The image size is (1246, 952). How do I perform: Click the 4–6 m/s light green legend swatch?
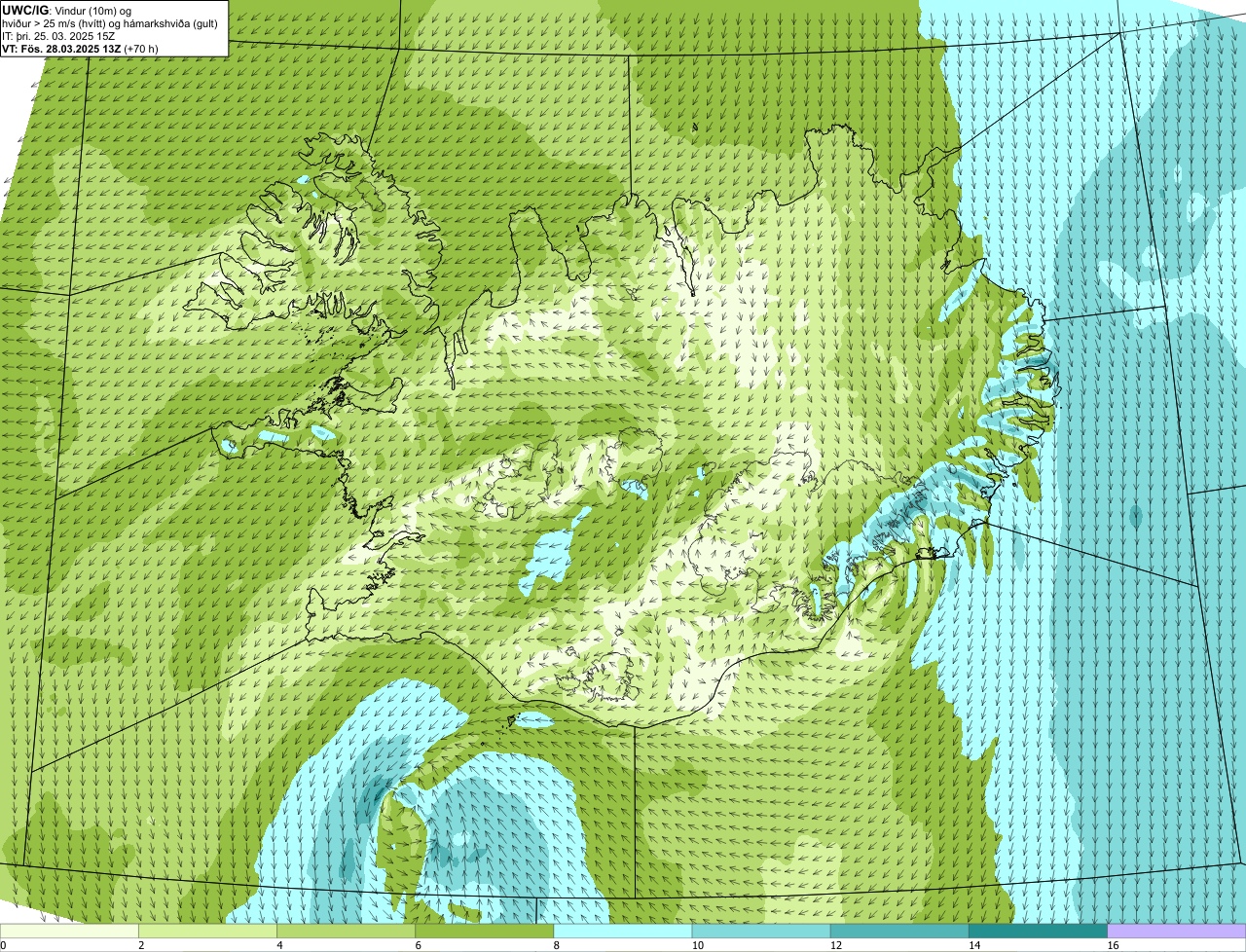pyautogui.click(x=346, y=931)
